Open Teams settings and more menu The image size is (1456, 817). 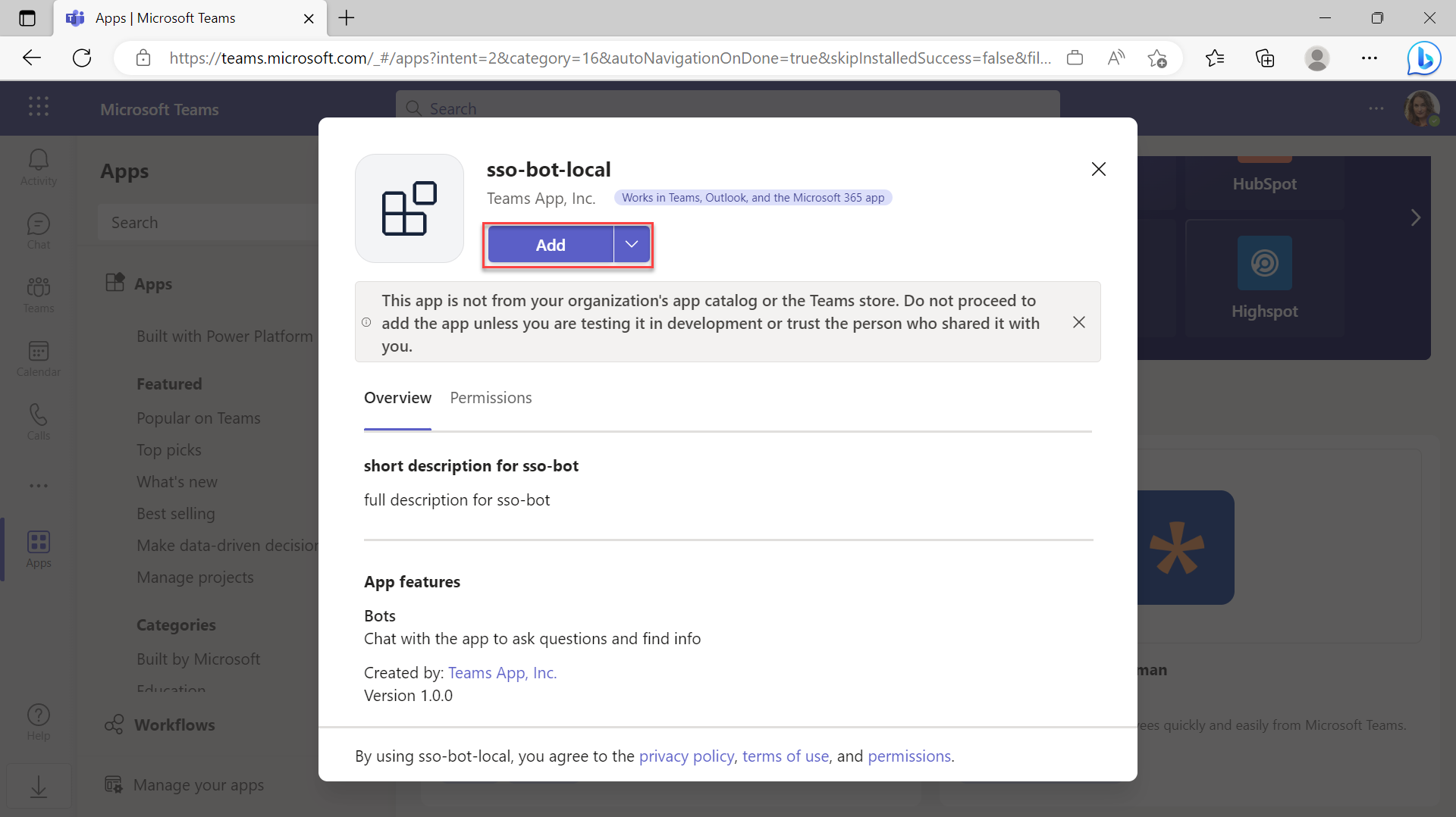(1376, 108)
